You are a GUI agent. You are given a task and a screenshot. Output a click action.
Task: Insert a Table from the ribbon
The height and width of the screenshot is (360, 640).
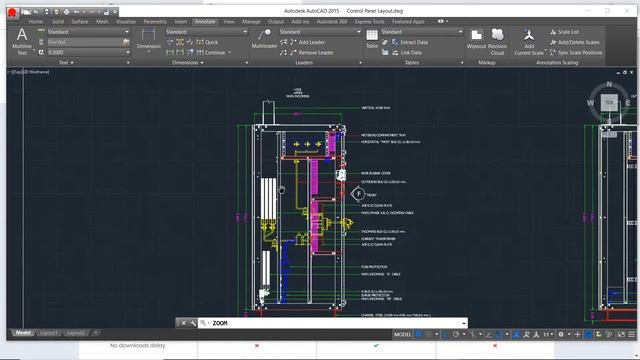[x=372, y=39]
